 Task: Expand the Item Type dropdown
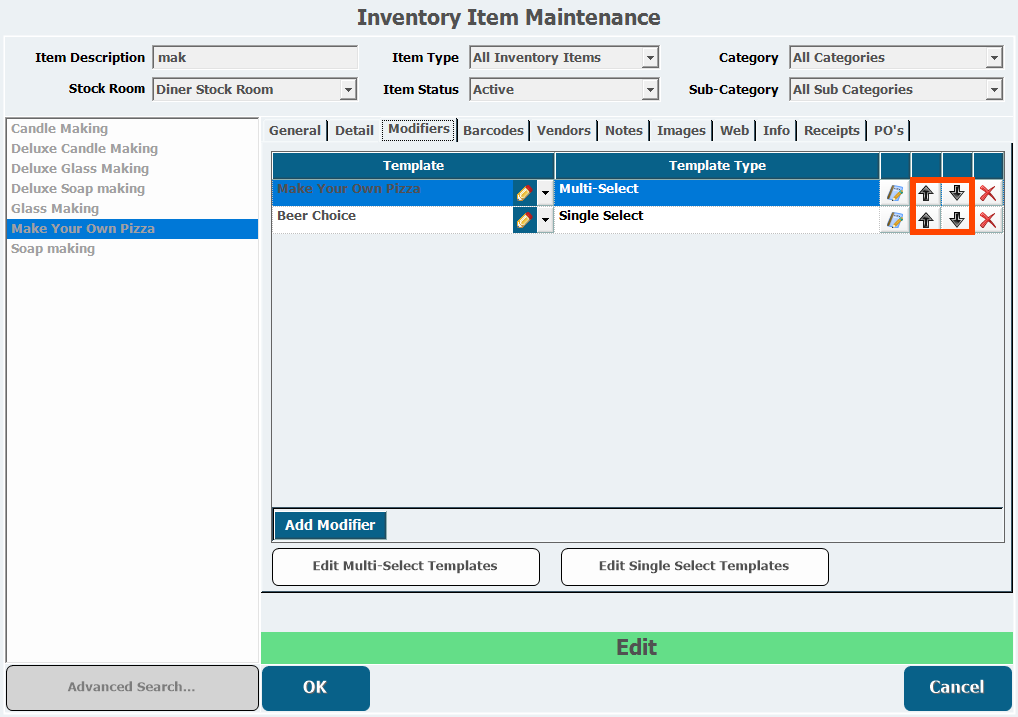(650, 58)
